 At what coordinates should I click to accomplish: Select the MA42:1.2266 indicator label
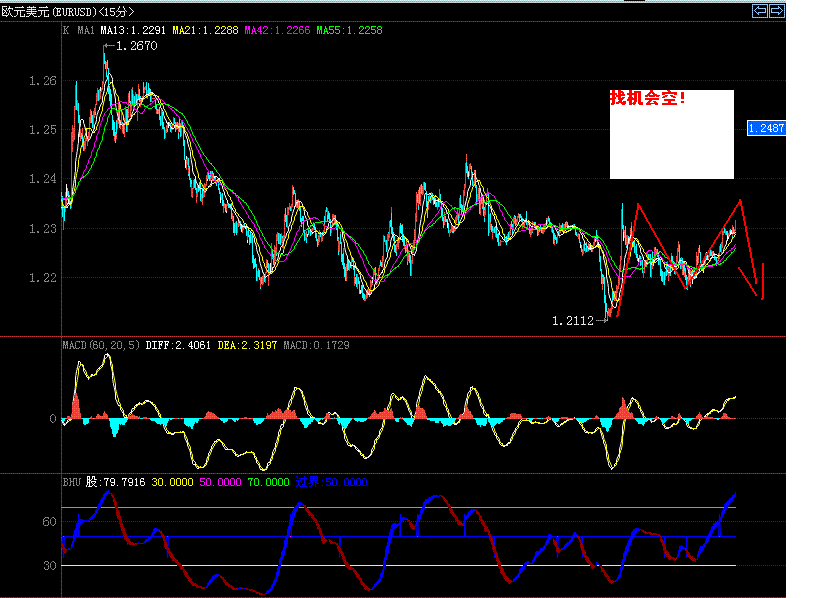coord(277,30)
